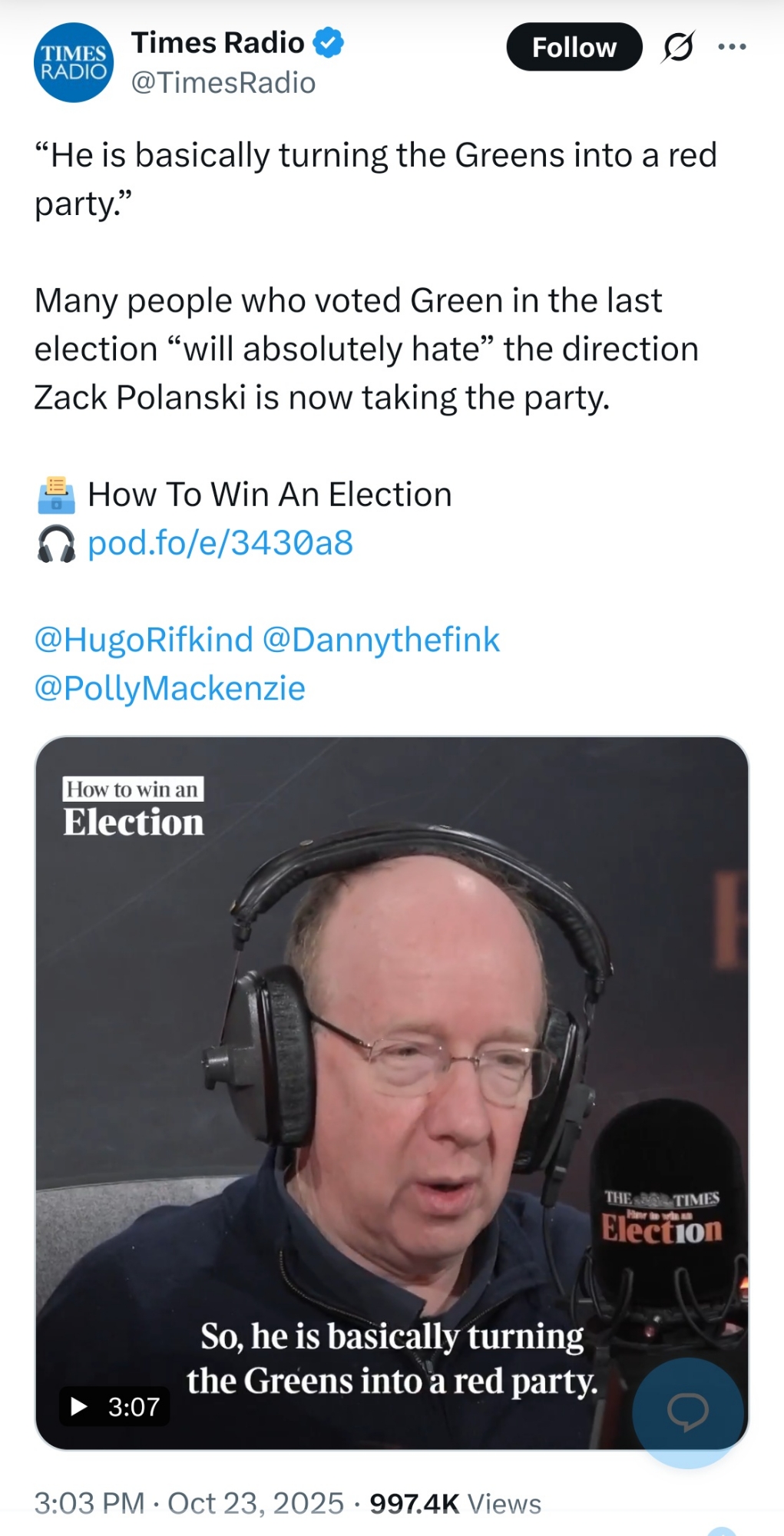This screenshot has width=784, height=1536.
Task: Open the pod.fo/e/3430a8 podcast link
Action: (x=220, y=543)
